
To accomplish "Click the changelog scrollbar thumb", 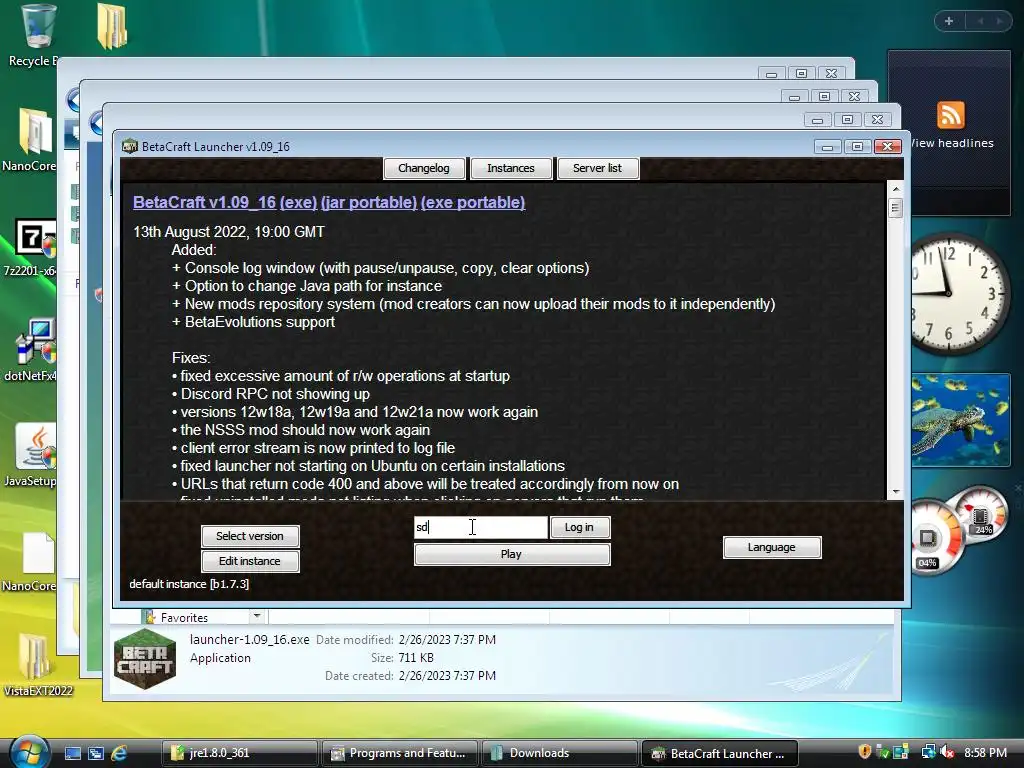I will pyautogui.click(x=896, y=208).
